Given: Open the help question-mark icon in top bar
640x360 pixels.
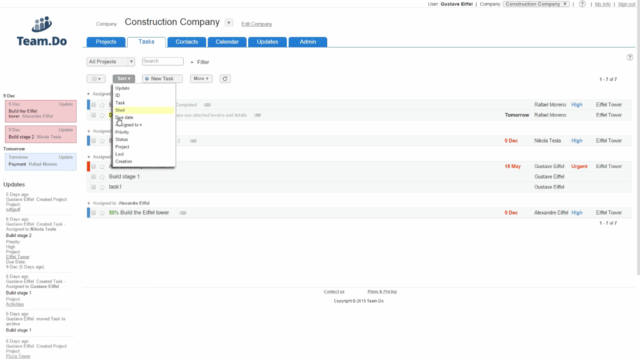Looking at the screenshot, I should click(582, 4).
